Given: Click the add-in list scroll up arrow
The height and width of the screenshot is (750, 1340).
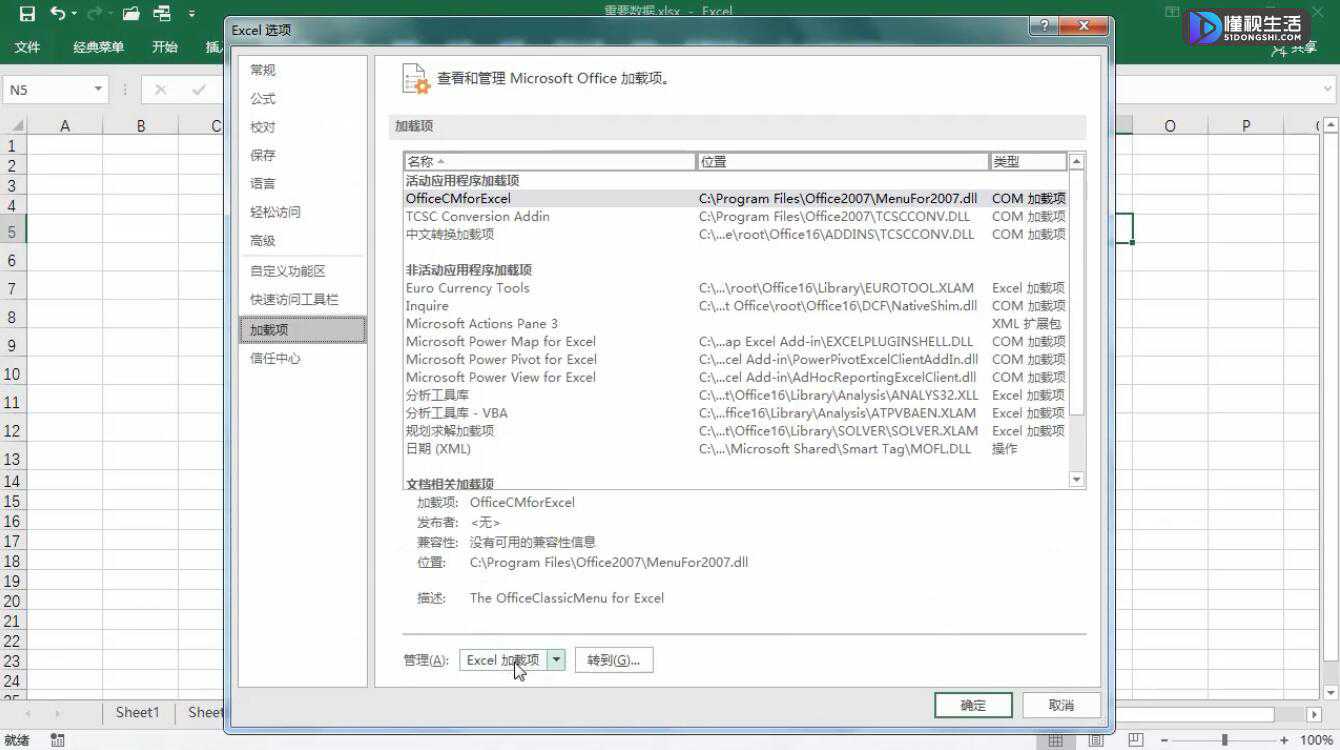Looking at the screenshot, I should tap(1077, 161).
